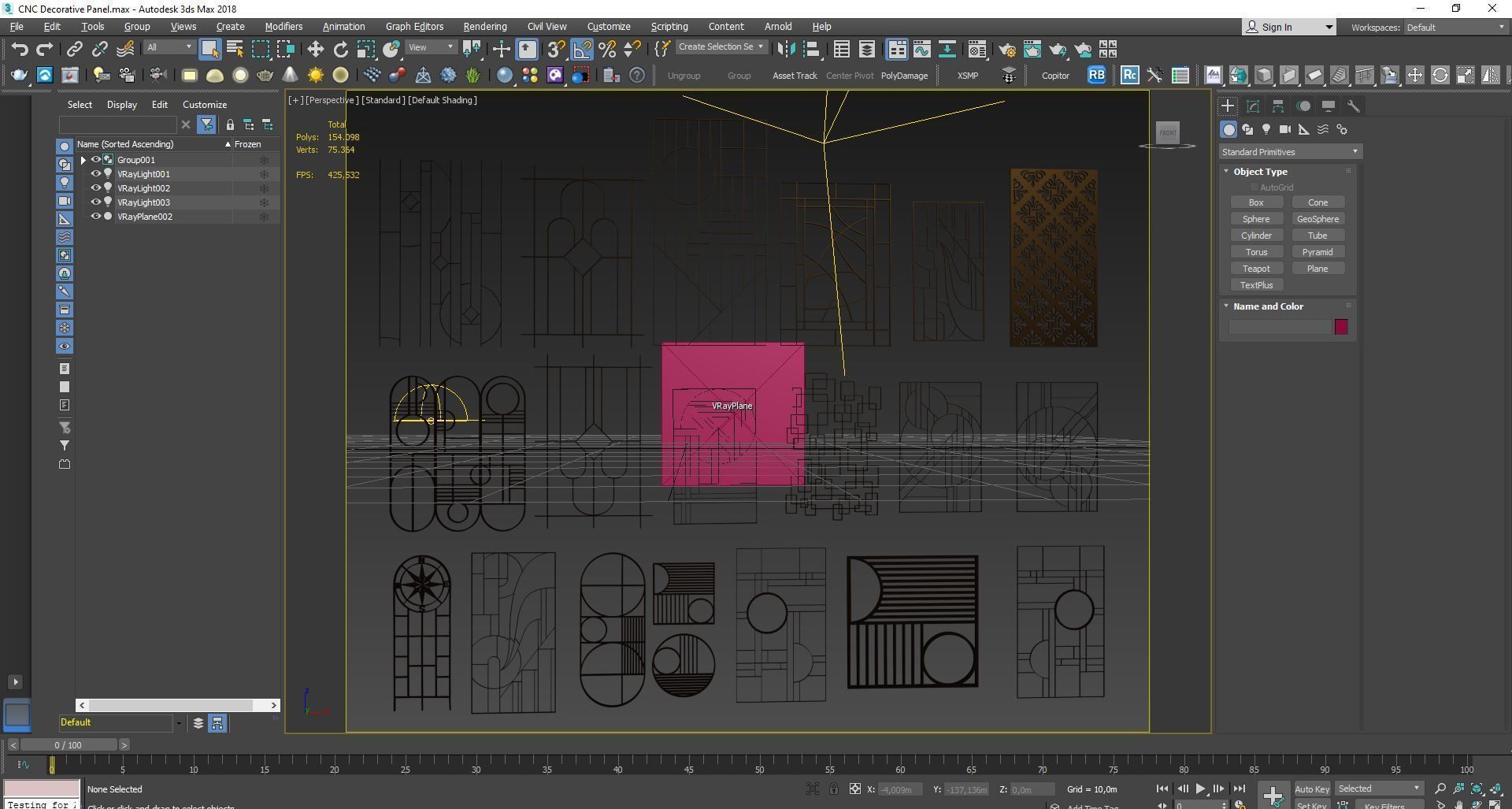1512x809 pixels.
Task: Toggle frozen state of VRayLight001
Action: (x=265, y=174)
